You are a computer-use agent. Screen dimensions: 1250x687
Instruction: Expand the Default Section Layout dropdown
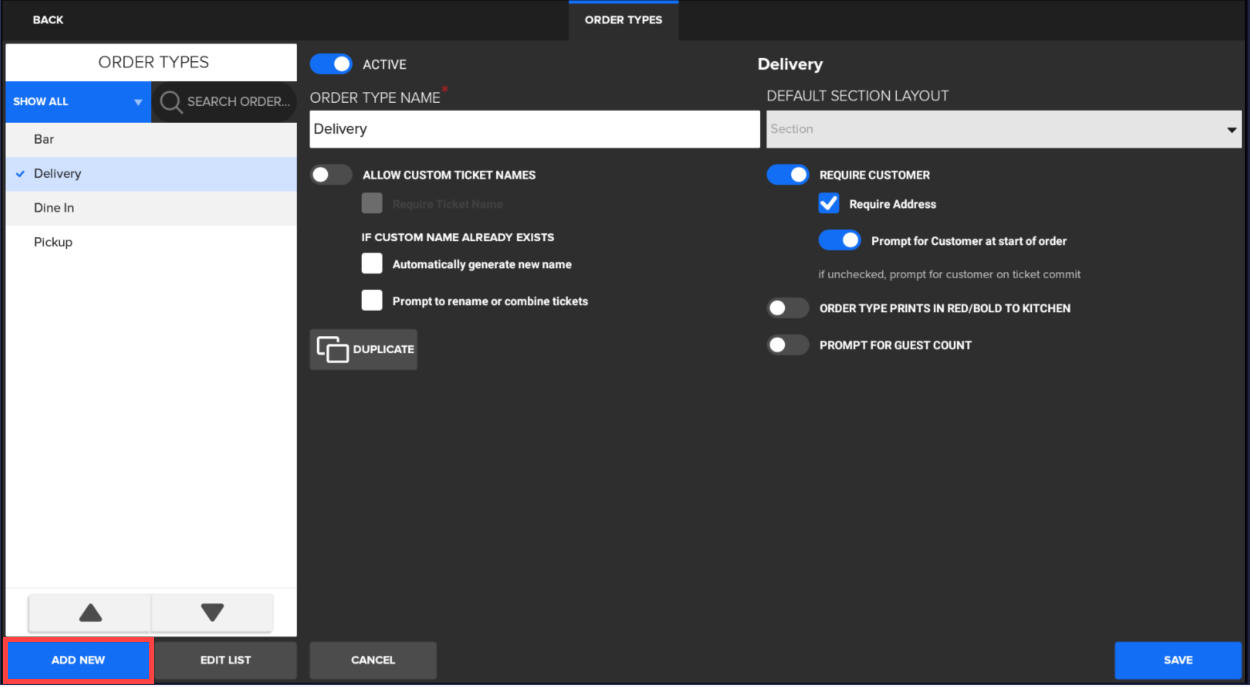(1003, 129)
